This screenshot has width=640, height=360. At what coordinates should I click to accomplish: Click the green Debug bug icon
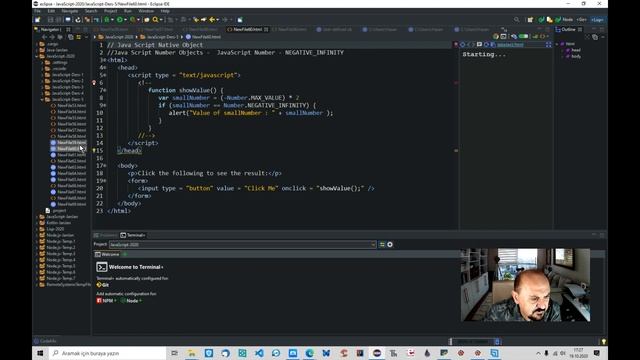pos(107,20)
